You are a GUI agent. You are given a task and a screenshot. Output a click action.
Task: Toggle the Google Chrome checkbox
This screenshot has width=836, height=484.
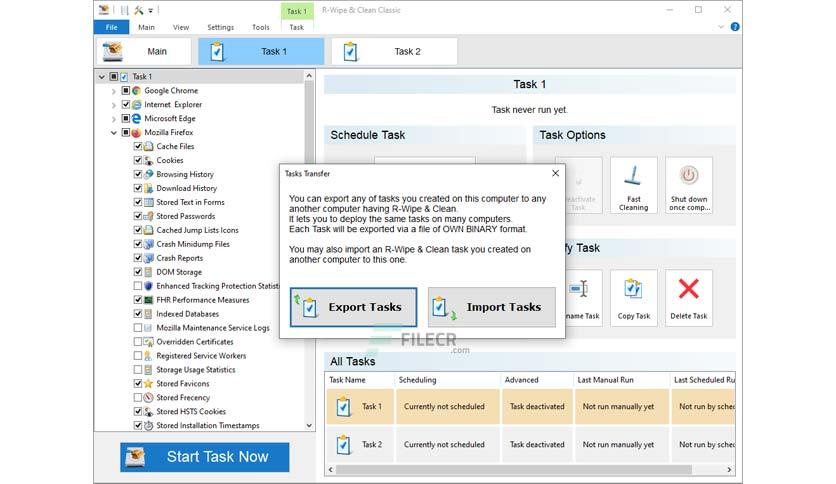tap(126, 91)
